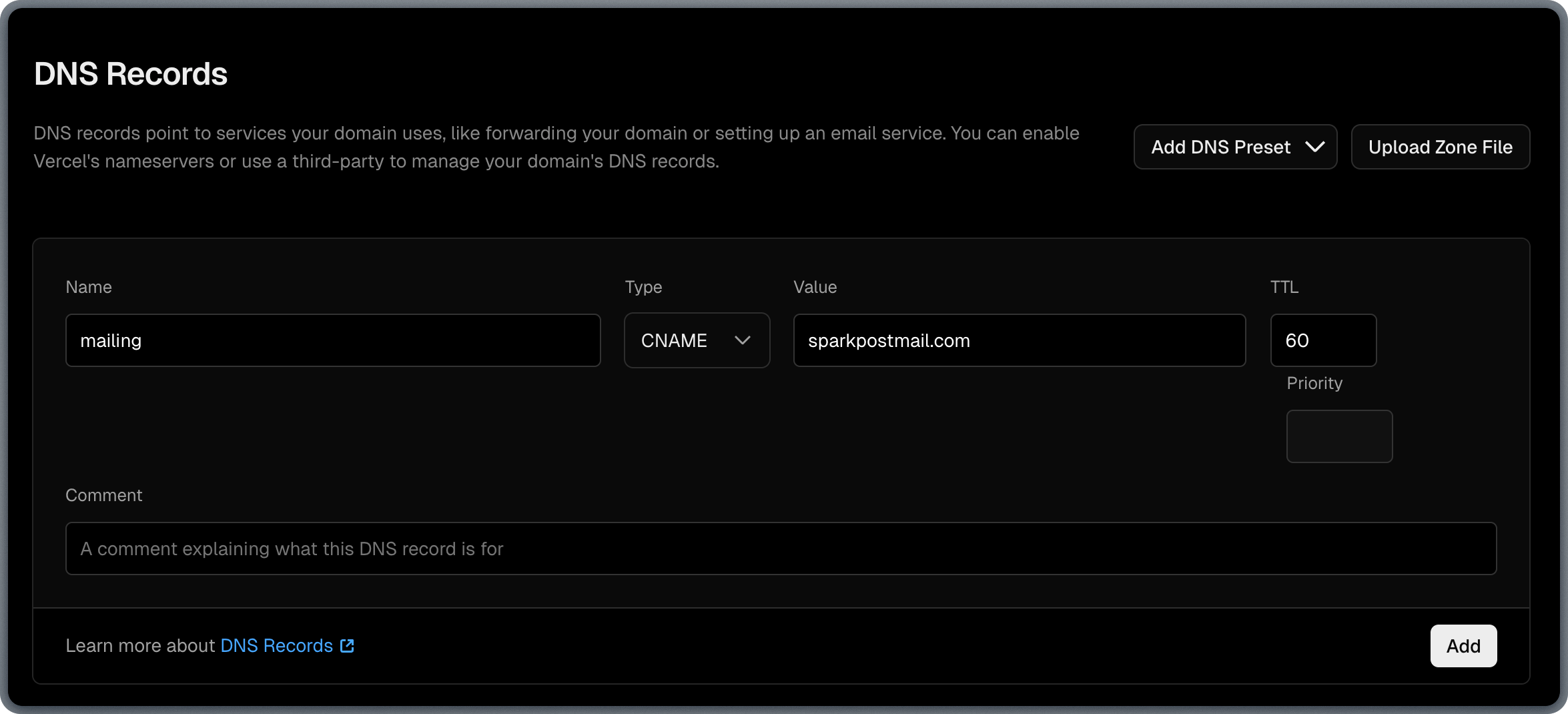Click the empty Priority input box
1568x714 pixels.
(x=1338, y=436)
